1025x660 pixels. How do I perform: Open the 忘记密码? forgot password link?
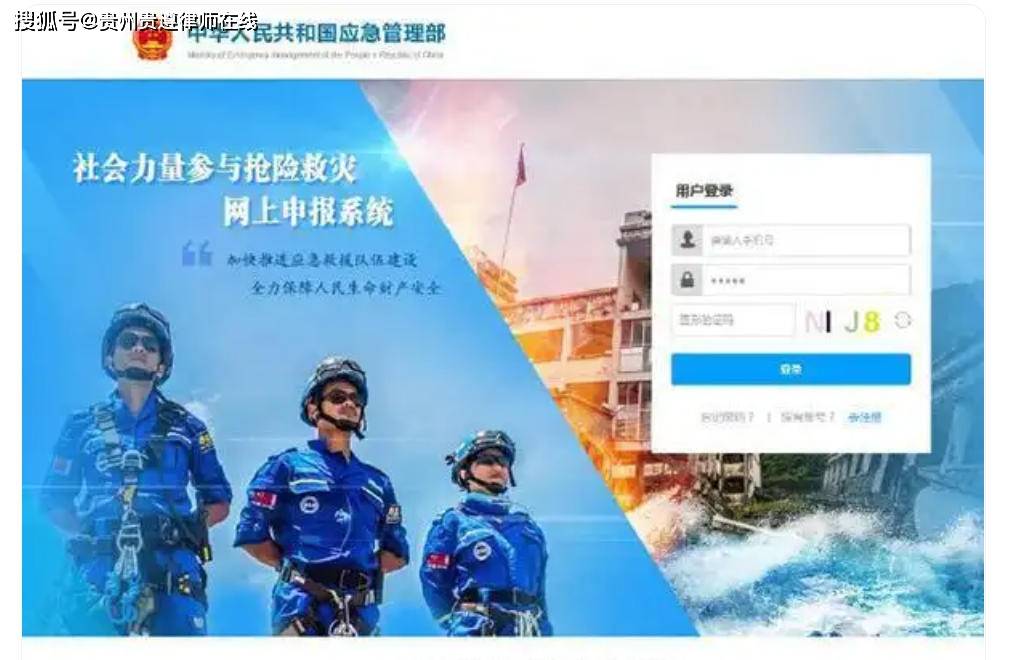[x=727, y=417]
